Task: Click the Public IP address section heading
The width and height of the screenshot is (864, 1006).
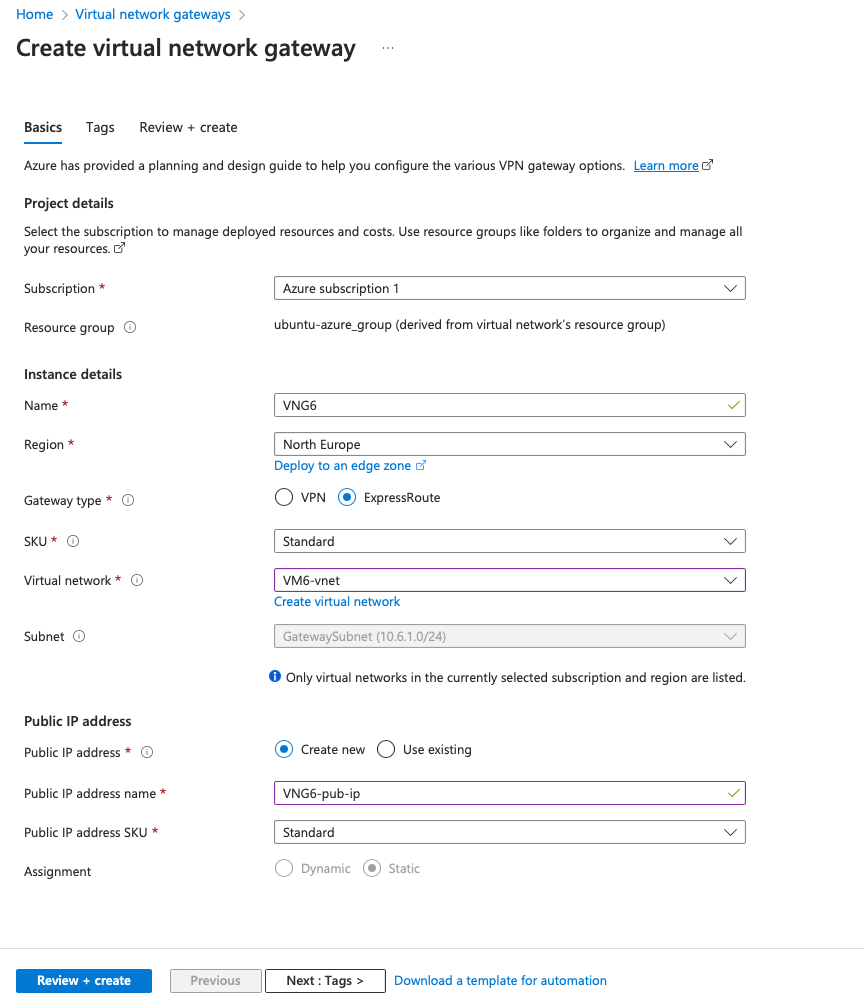Action: coord(78,721)
